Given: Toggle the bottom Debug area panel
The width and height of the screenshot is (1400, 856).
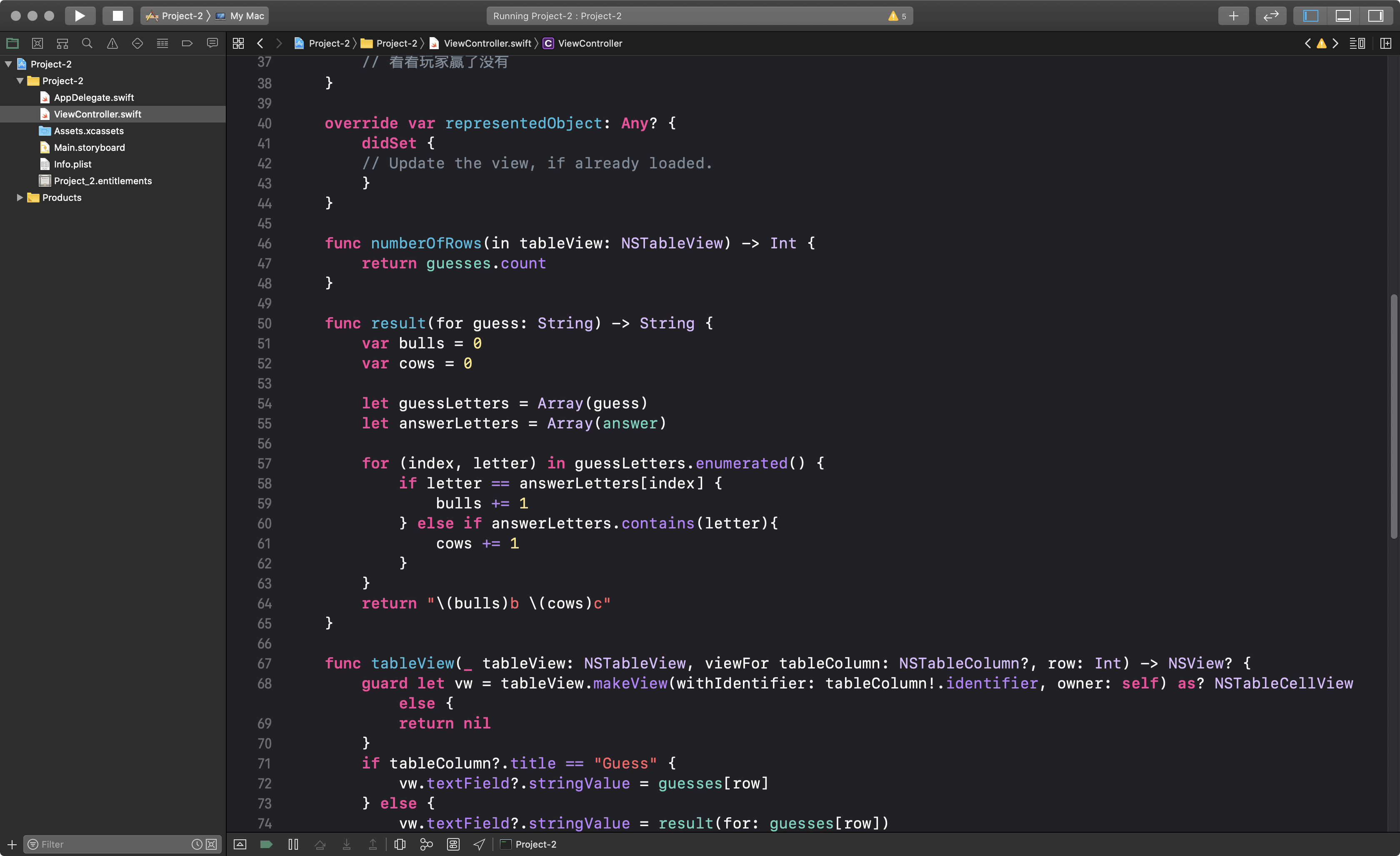Looking at the screenshot, I should point(1342,16).
